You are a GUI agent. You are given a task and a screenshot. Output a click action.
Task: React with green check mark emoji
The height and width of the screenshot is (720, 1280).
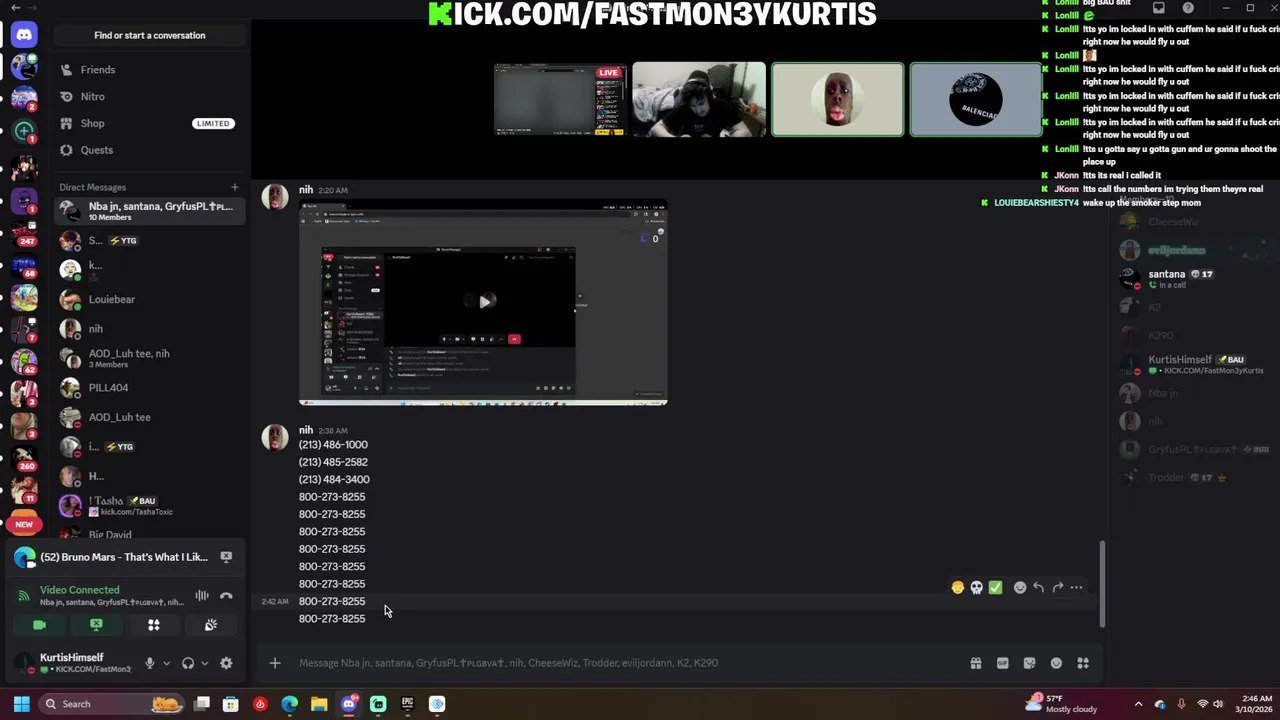pyautogui.click(x=995, y=588)
